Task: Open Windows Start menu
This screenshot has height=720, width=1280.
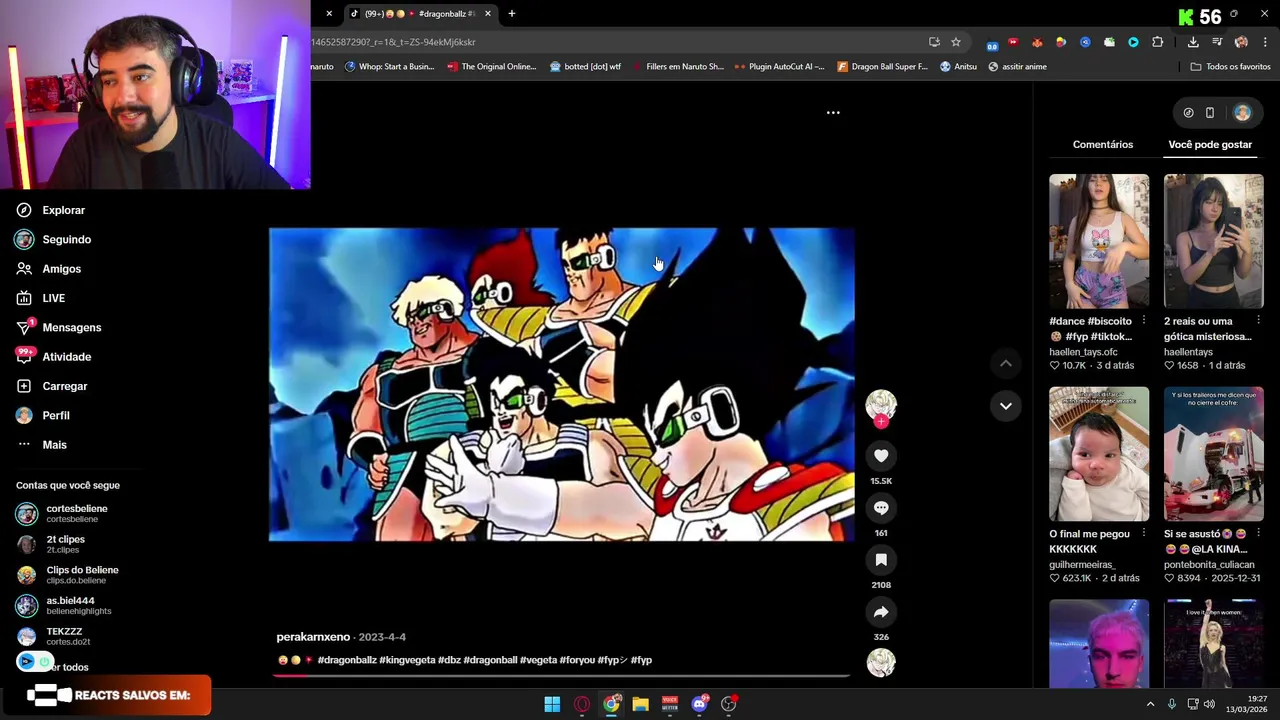Action: [x=552, y=704]
